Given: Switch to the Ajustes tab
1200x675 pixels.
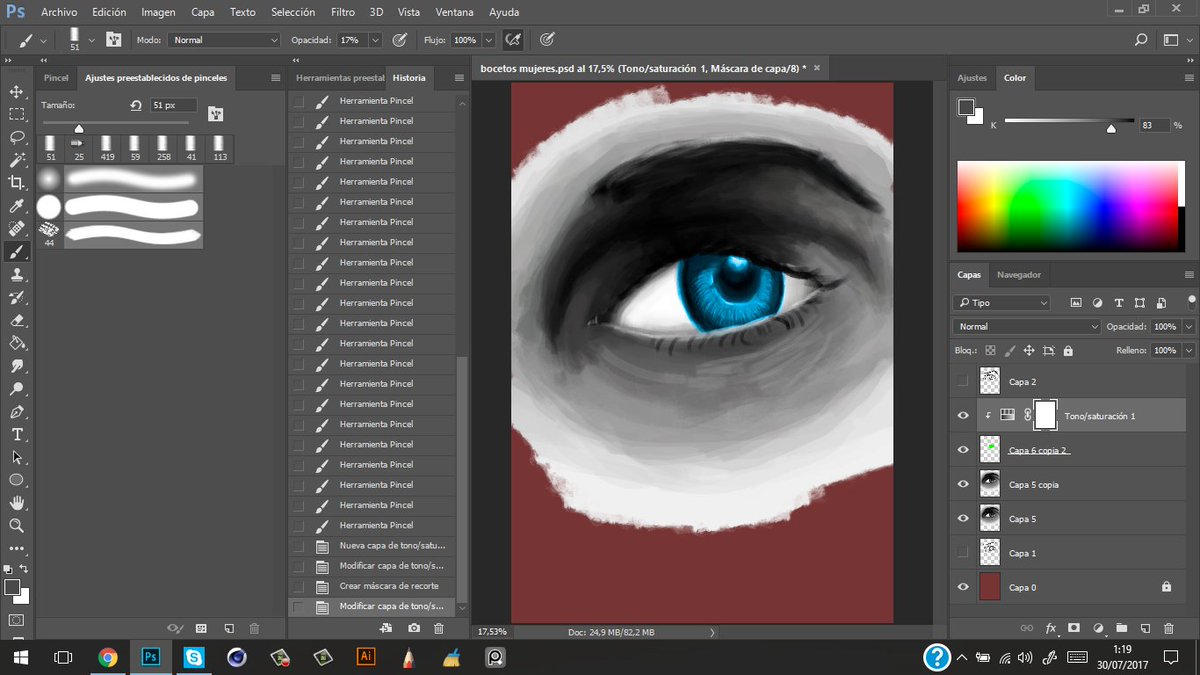Looking at the screenshot, I should point(972,77).
